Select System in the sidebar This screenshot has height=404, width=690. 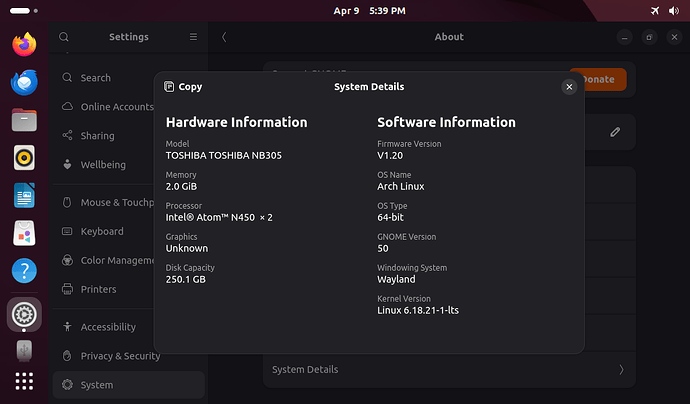pos(128,385)
